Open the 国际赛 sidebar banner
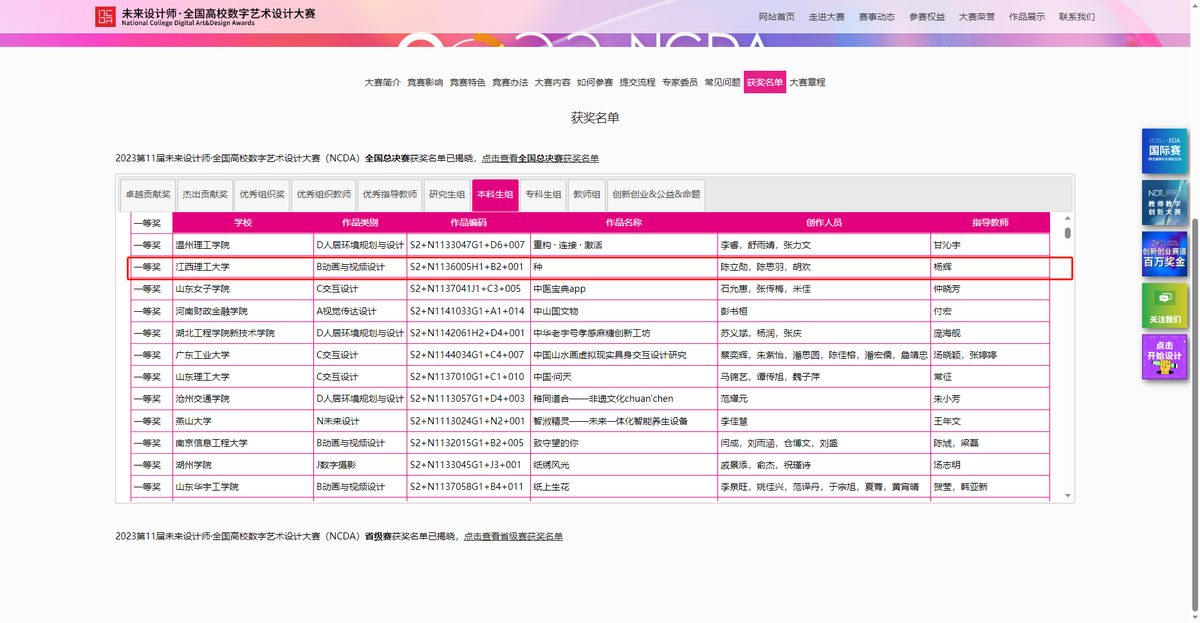Viewport: 1200px width, 623px height. (x=1164, y=150)
